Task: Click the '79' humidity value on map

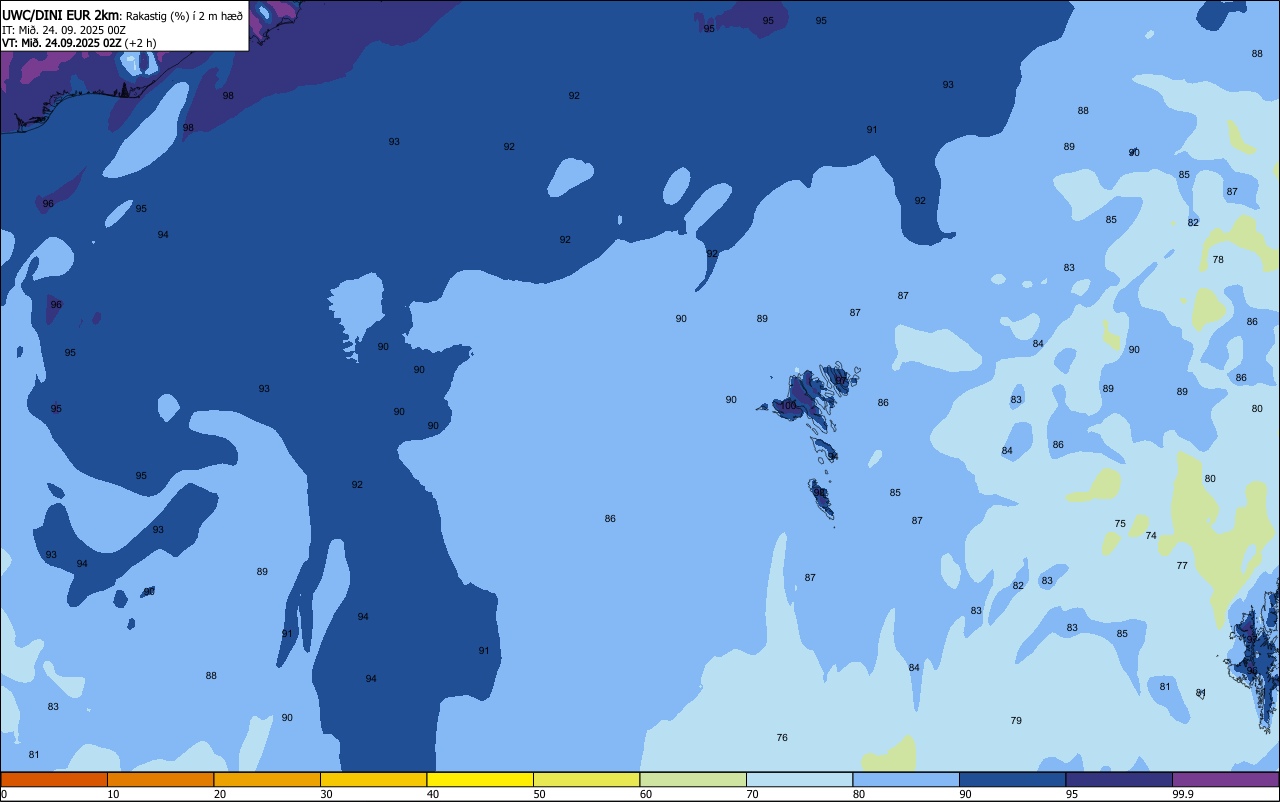Action: coord(1016,720)
